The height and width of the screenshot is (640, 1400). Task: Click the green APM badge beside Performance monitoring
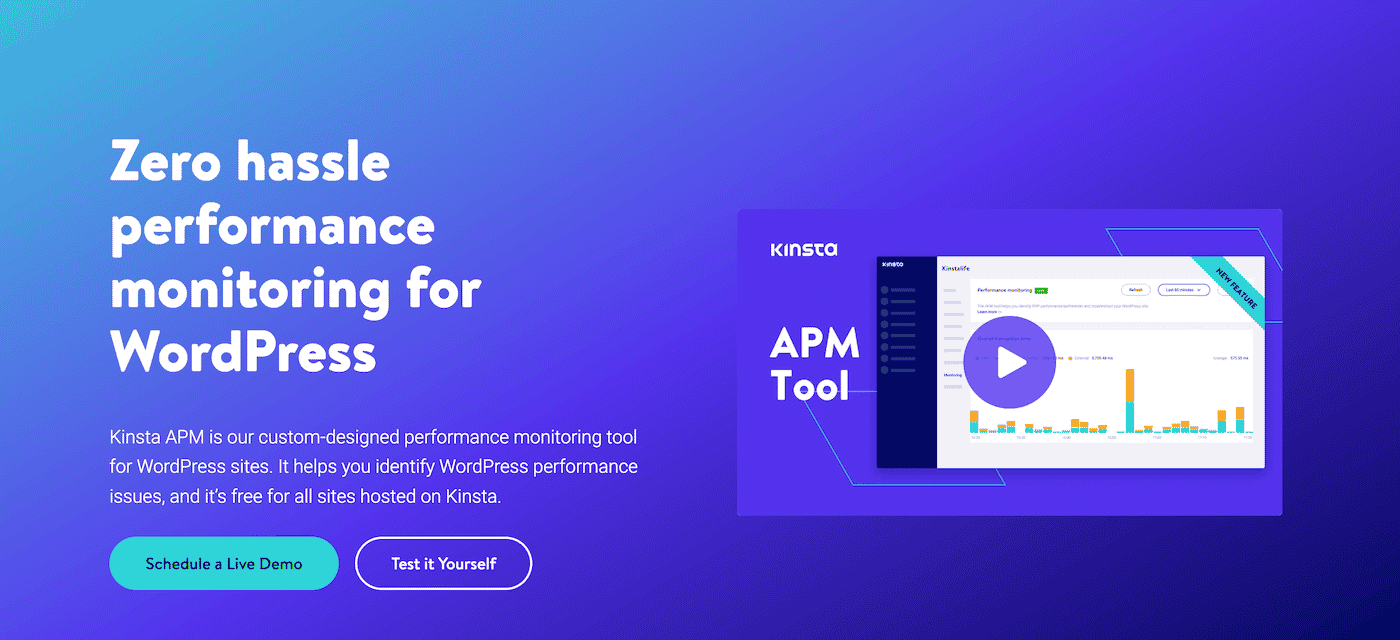point(1040,290)
